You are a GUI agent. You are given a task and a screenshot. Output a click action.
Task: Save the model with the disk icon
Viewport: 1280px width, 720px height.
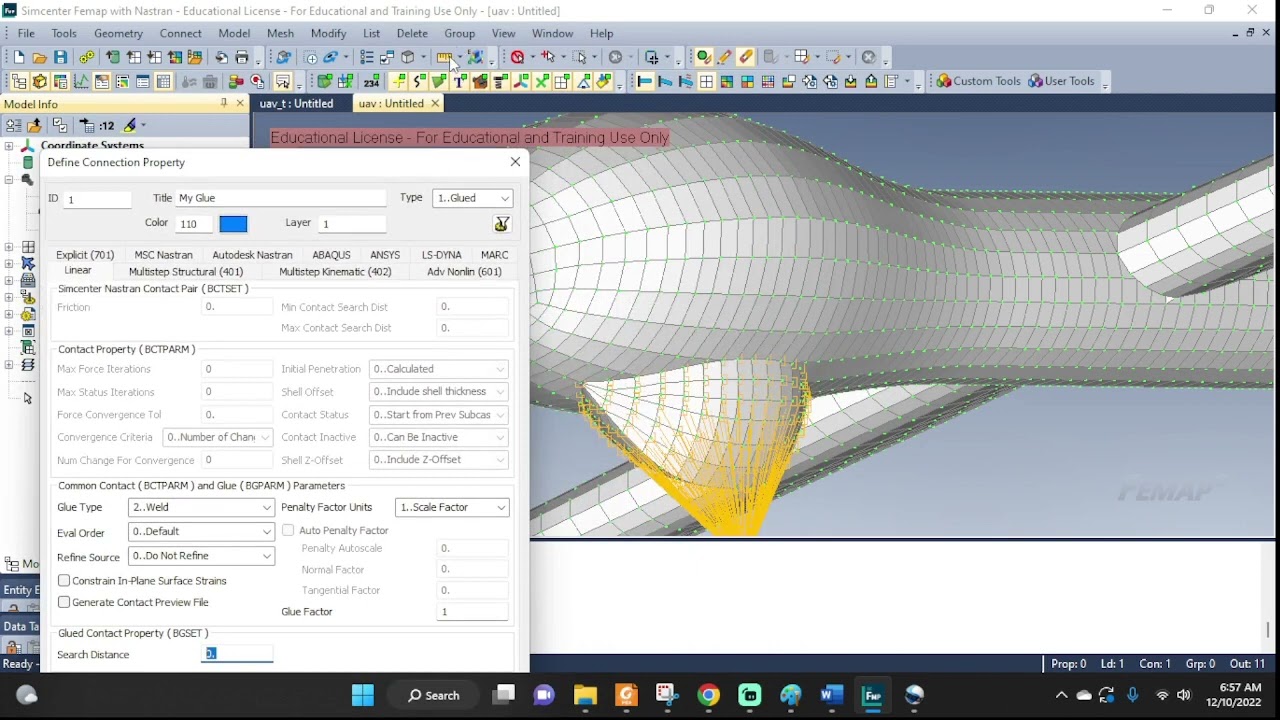60,57
